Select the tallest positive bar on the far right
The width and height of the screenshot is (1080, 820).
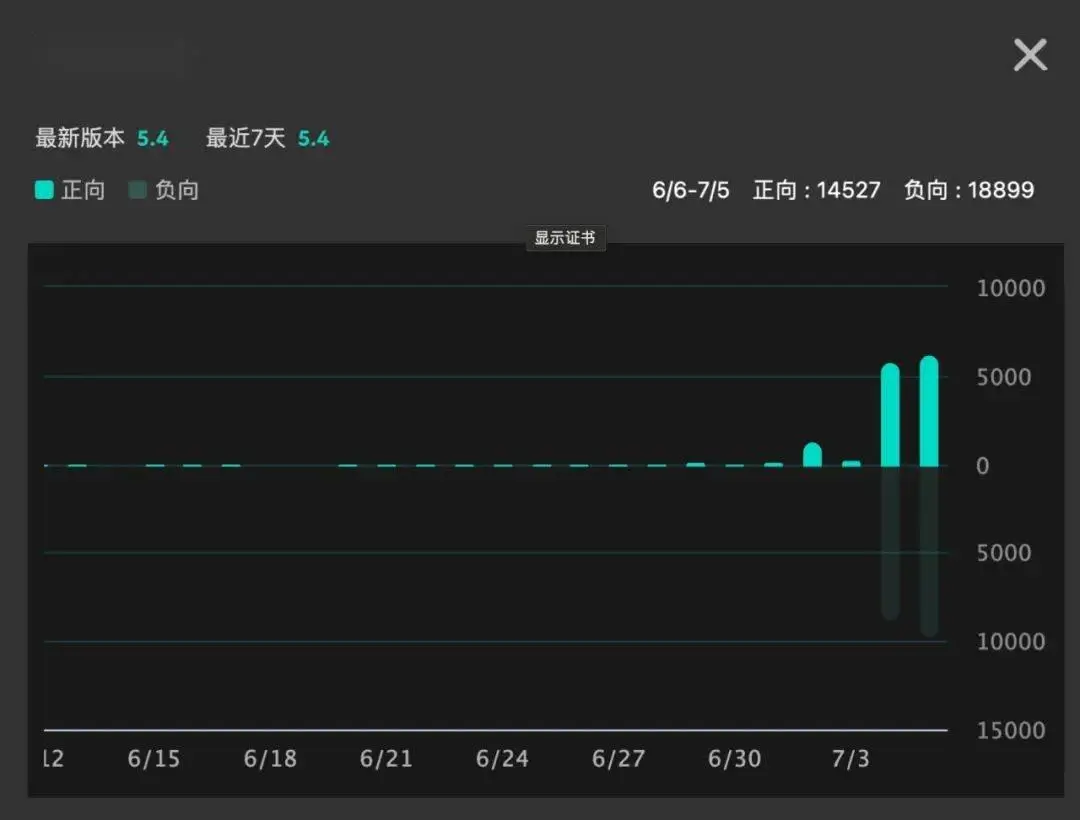click(929, 411)
